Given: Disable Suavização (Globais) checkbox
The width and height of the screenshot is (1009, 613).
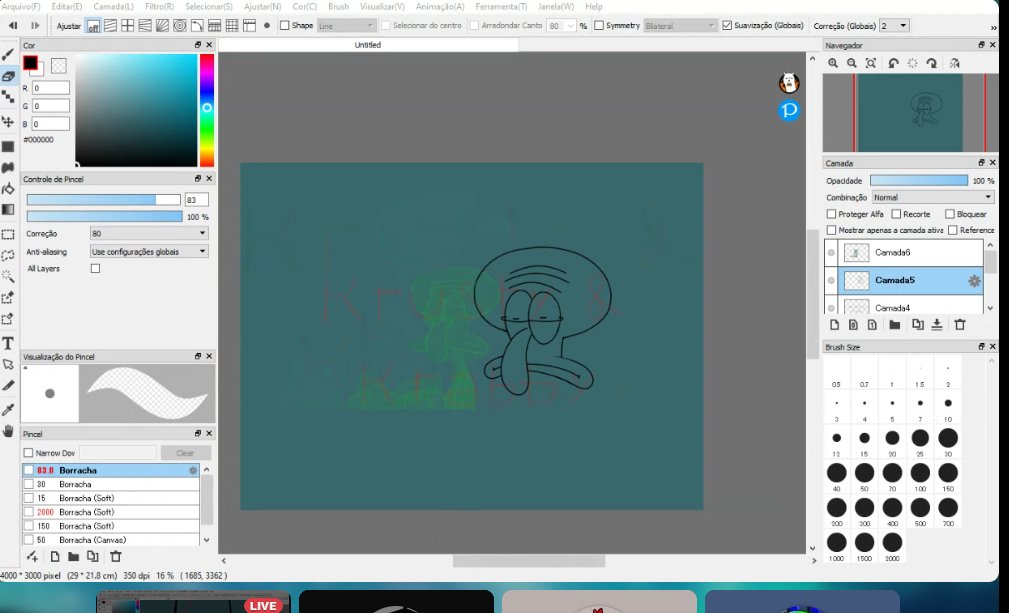Looking at the screenshot, I should point(727,26).
